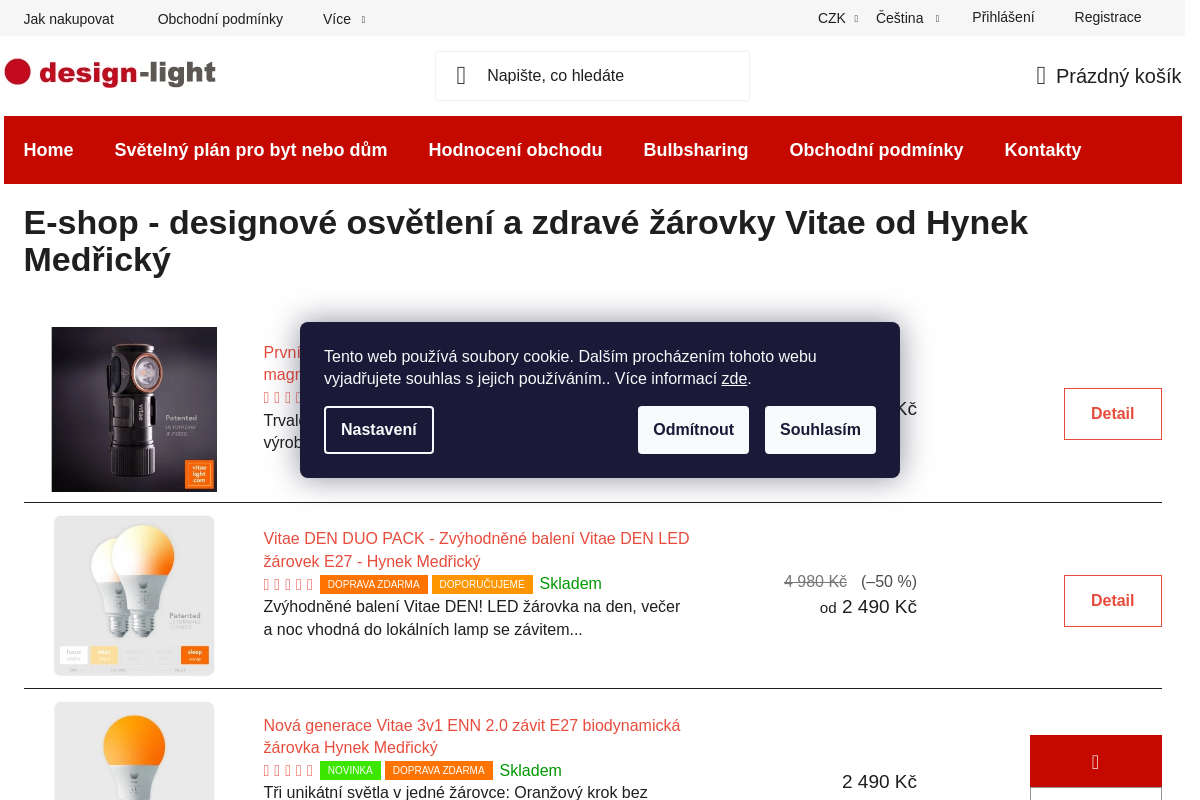Click star rating of Vitae DEN DUO PACK
This screenshot has width=1200, height=800.
pyautogui.click(x=288, y=584)
